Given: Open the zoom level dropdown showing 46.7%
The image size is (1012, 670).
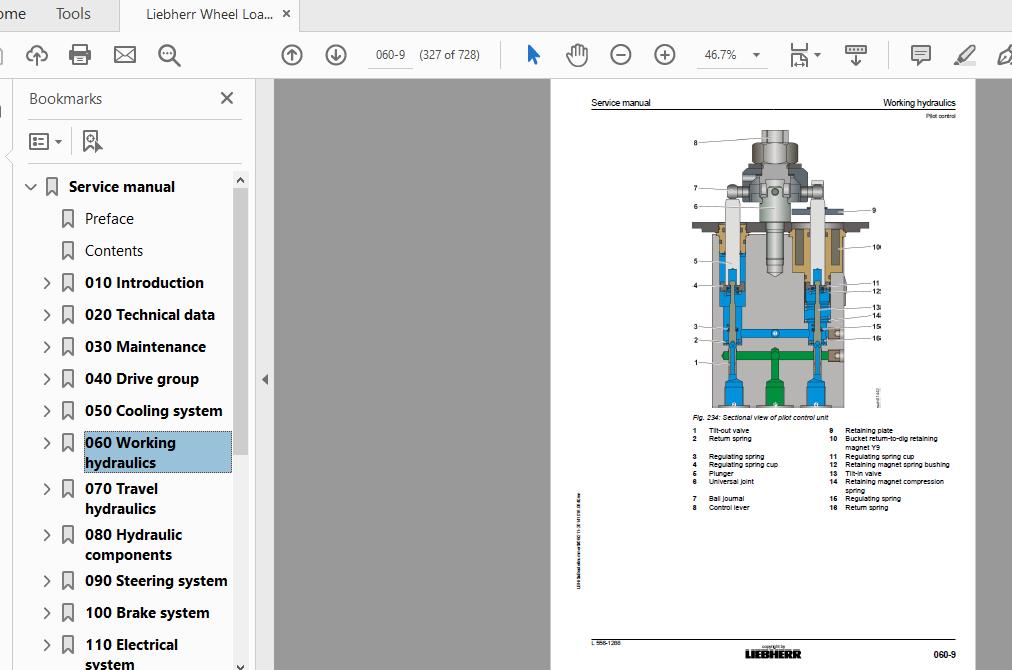Looking at the screenshot, I should [x=755, y=55].
